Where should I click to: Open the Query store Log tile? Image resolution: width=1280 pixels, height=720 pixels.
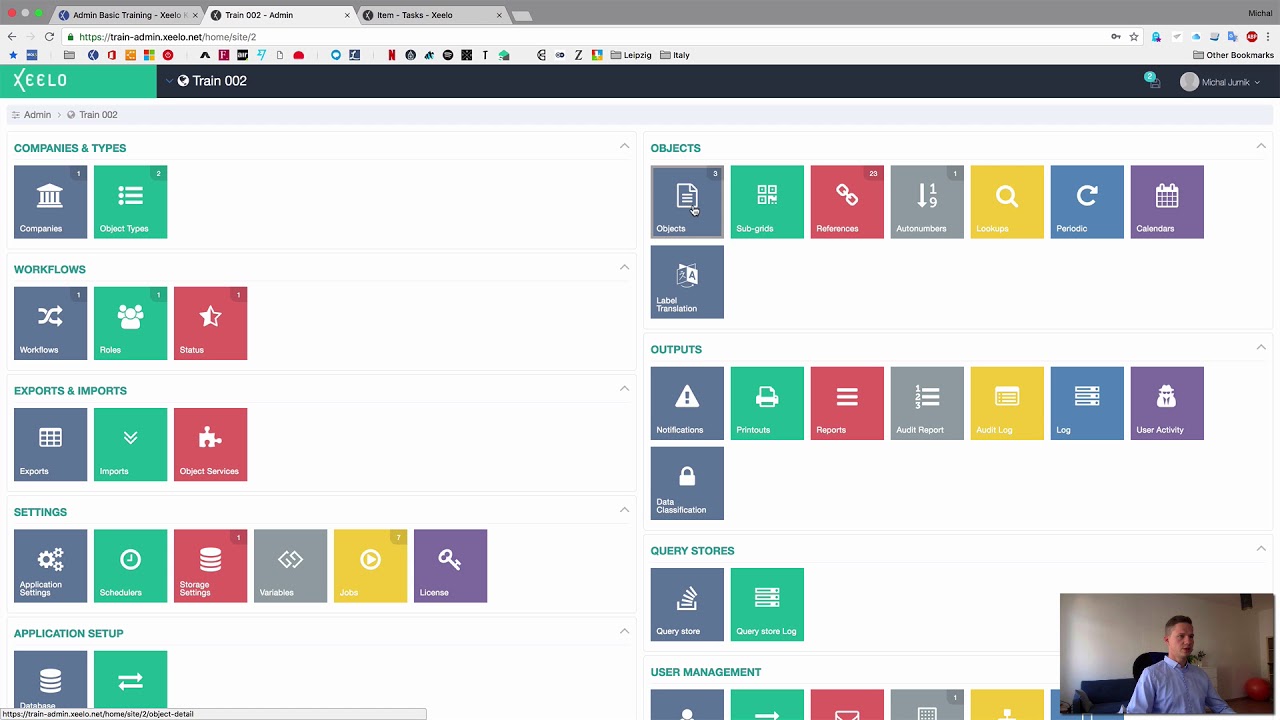pos(767,604)
